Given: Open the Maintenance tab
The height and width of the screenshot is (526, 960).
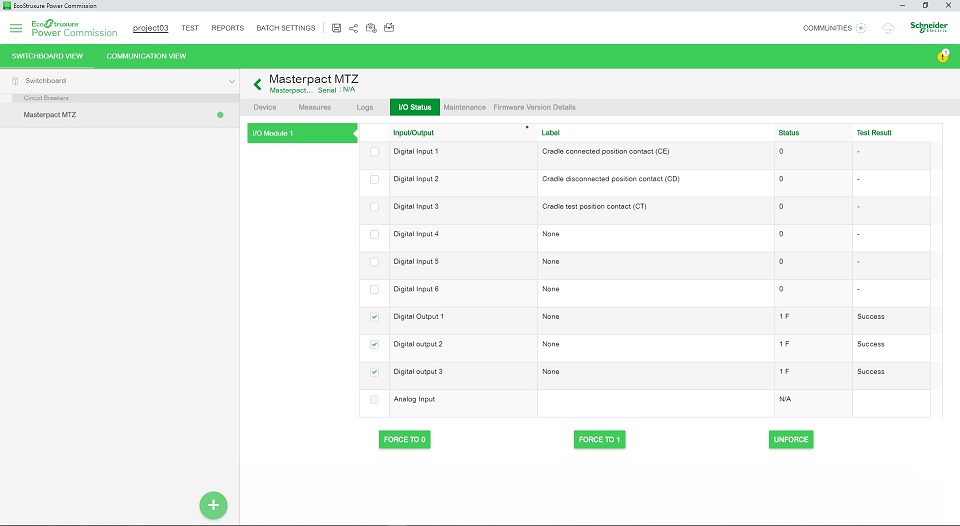Looking at the screenshot, I should [x=464, y=107].
